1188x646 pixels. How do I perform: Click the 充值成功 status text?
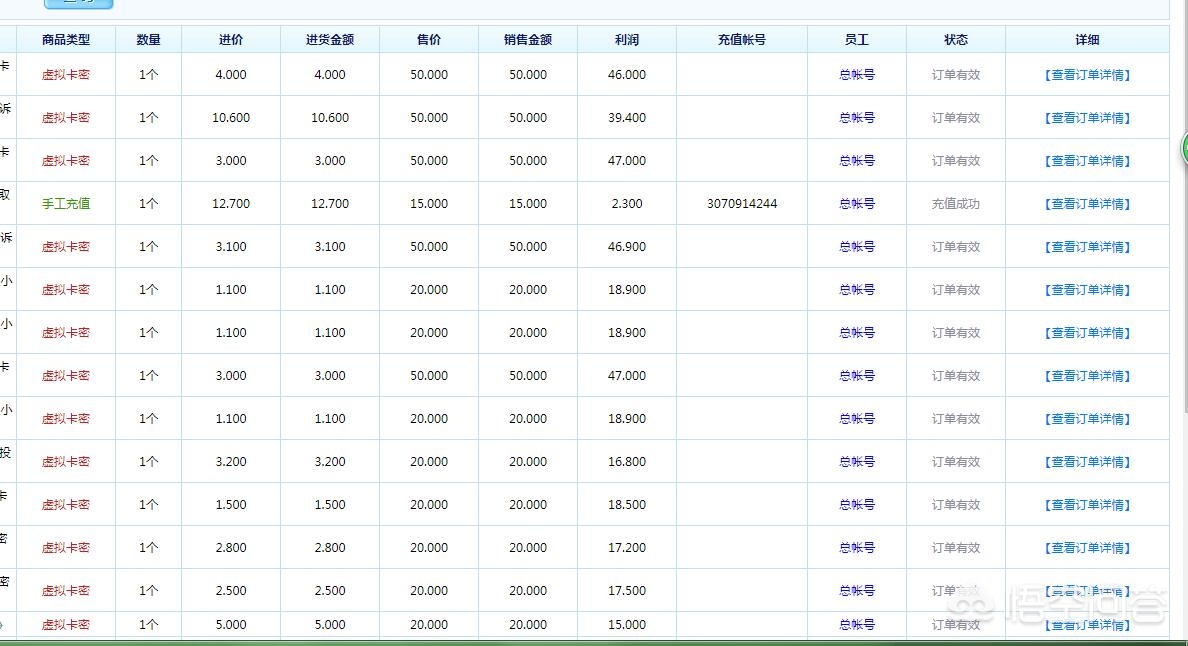click(x=955, y=203)
